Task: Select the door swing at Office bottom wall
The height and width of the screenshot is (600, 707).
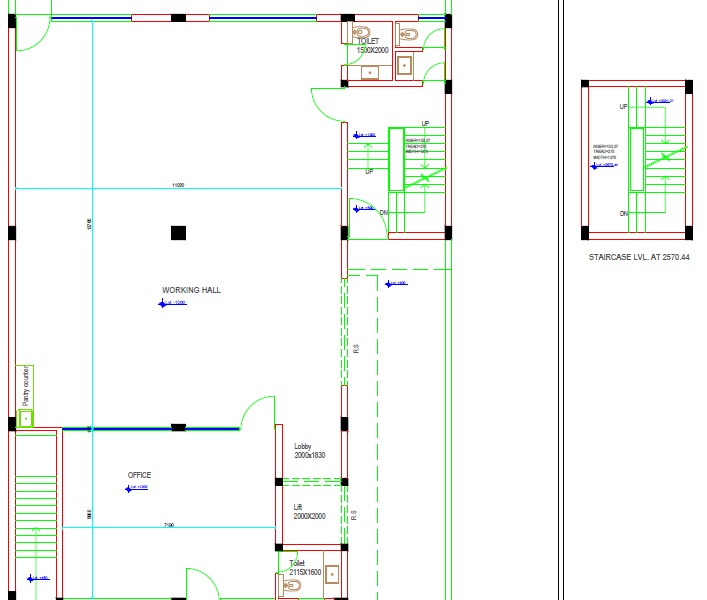Action: coord(203,583)
